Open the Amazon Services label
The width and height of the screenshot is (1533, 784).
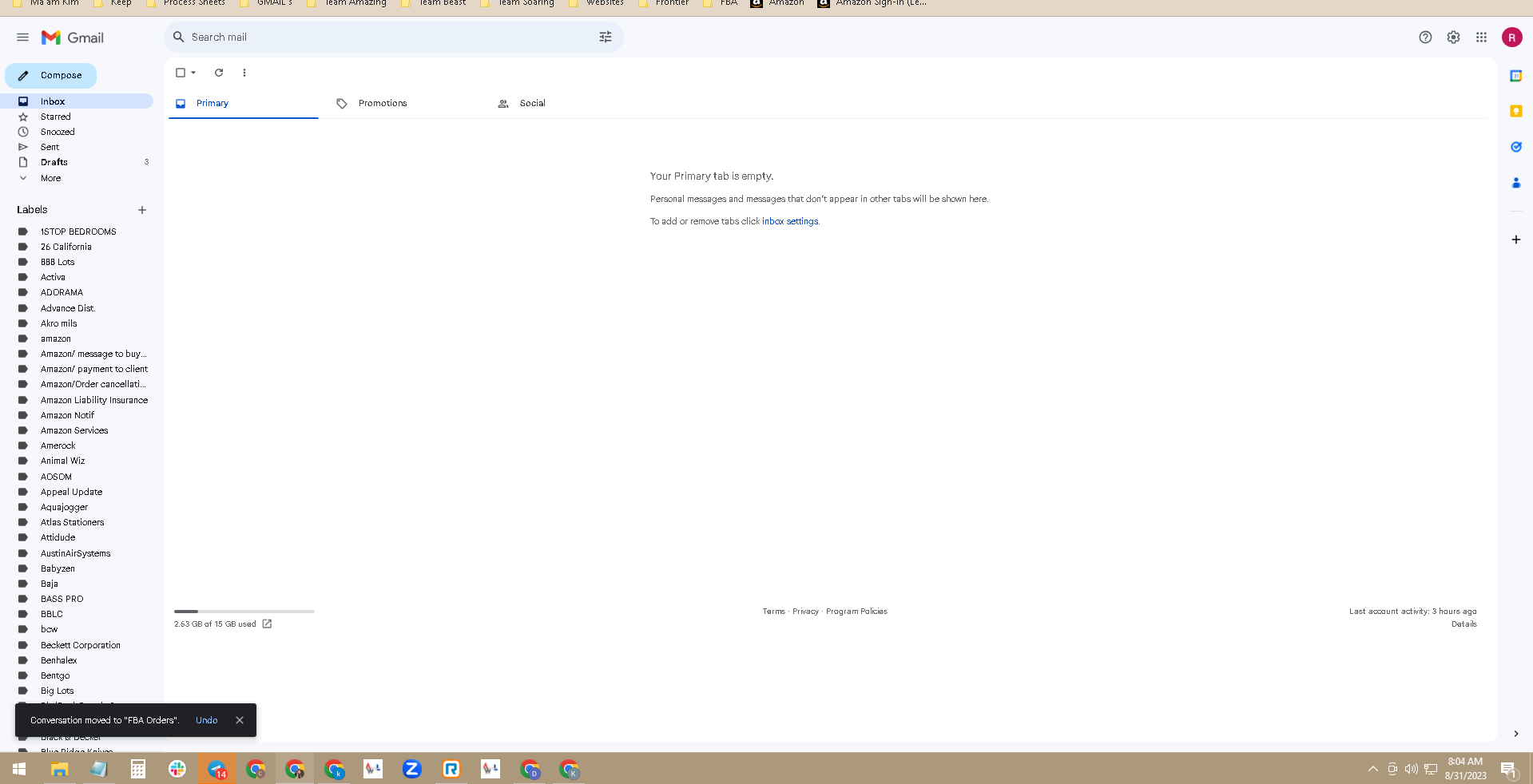tap(74, 430)
